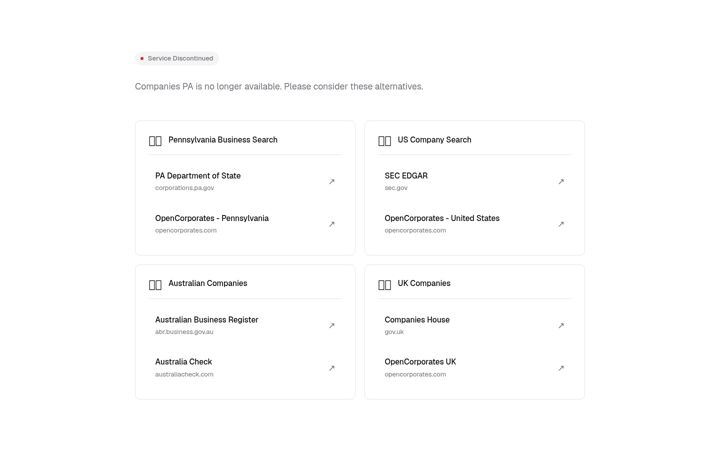The image size is (720, 450).
Task: Click the flag icon next to Pennsylvania Business Search
Action: [155, 141]
